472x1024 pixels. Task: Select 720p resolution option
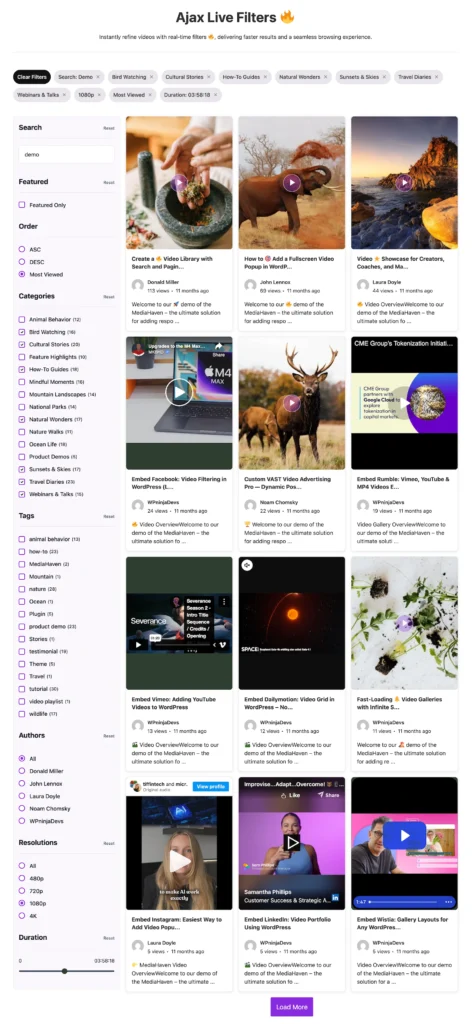(22, 891)
